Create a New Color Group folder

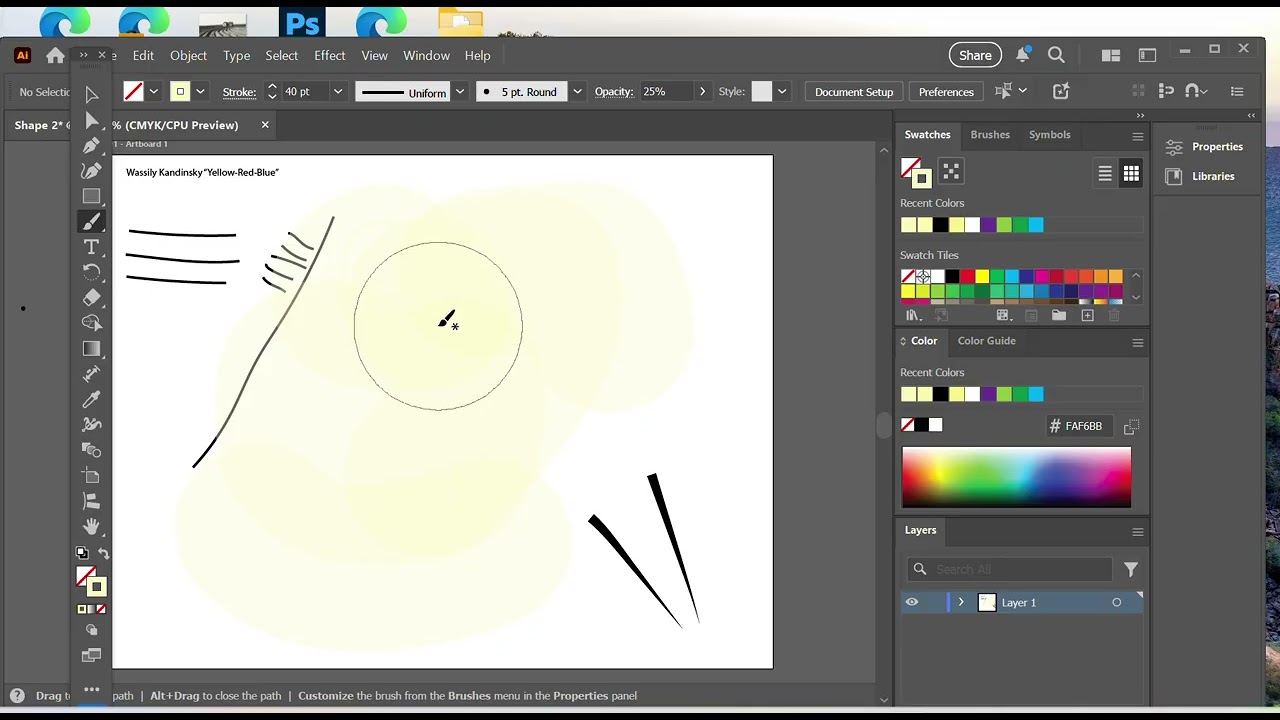[1058, 315]
